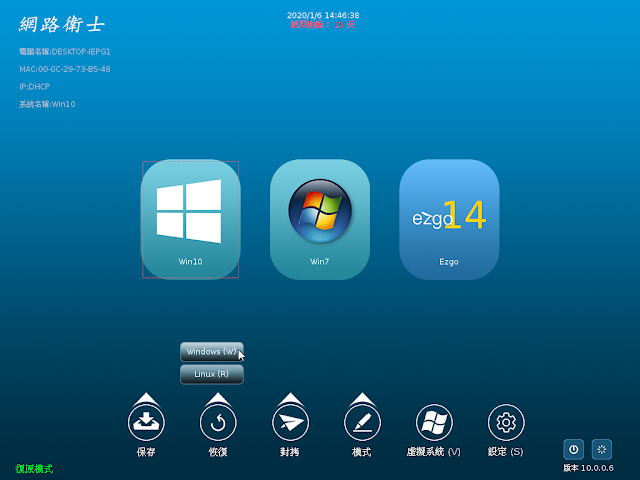Click the 保存 label

click(x=146, y=452)
